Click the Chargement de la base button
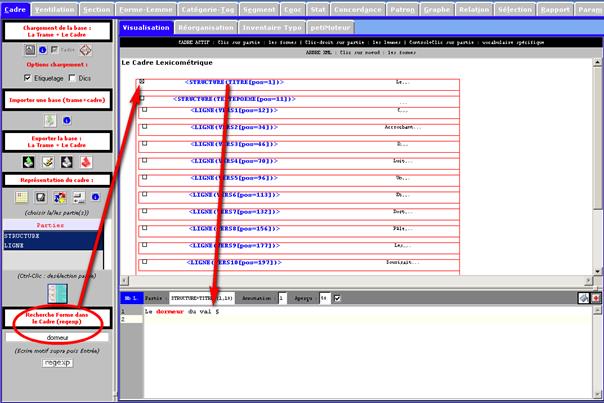Viewport: 604px width, 403px height. [57, 31]
